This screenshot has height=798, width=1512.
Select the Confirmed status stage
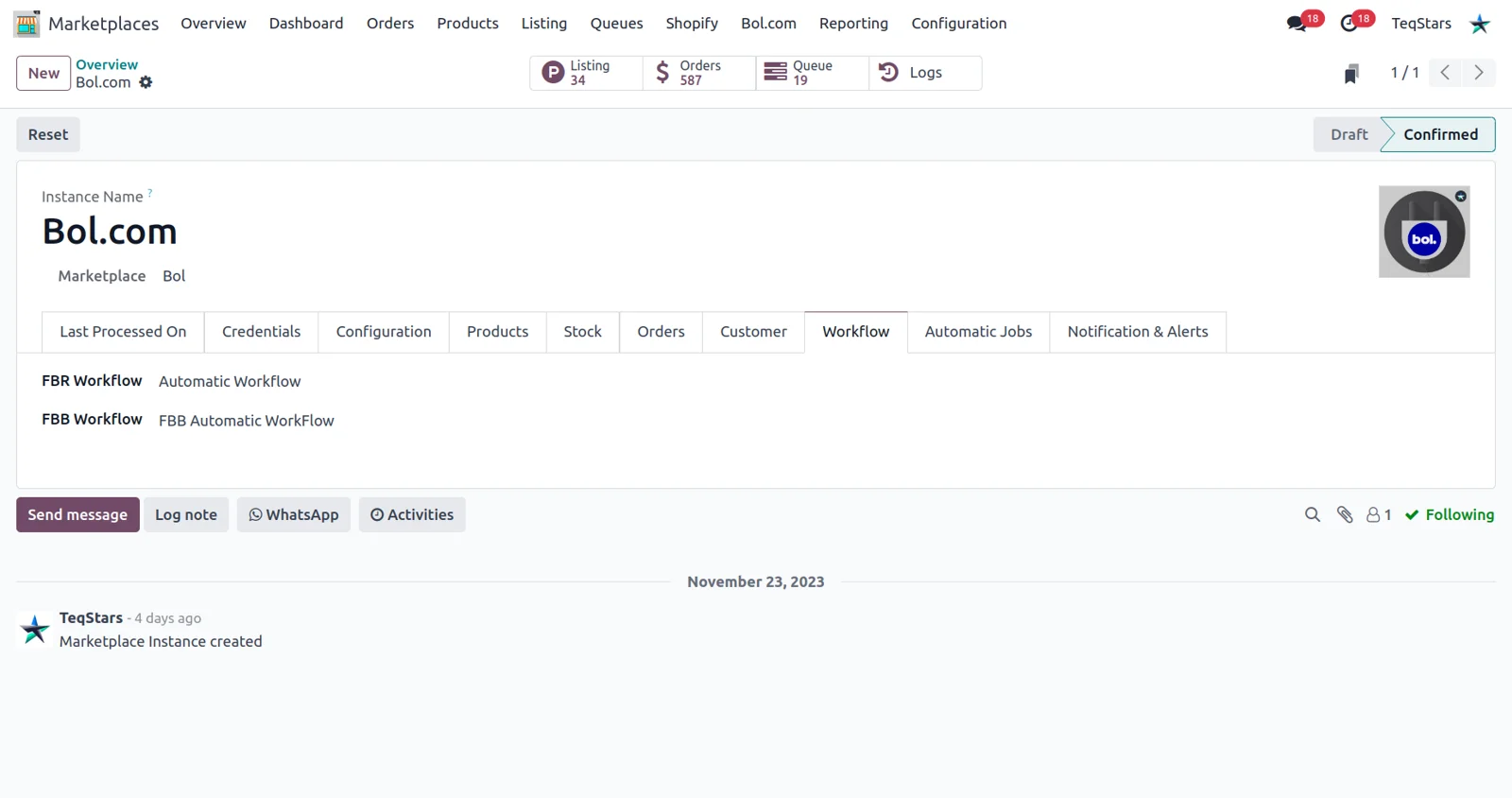(x=1440, y=134)
